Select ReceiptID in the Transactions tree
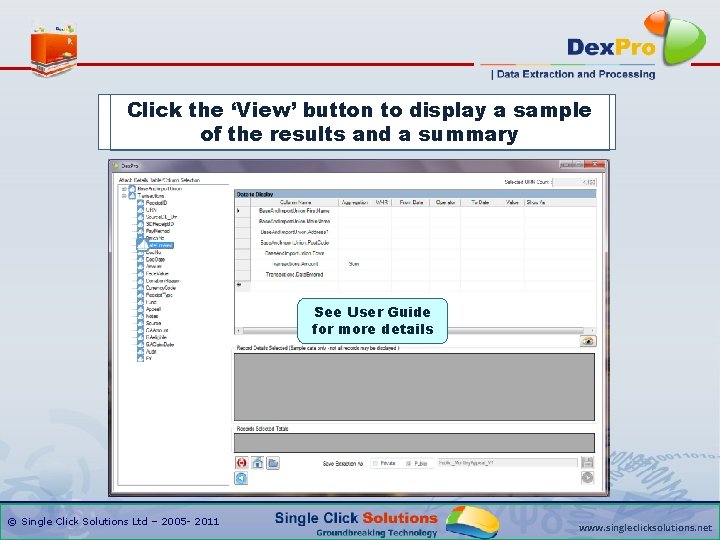Screen dimensions: 720x540 coord(156,203)
